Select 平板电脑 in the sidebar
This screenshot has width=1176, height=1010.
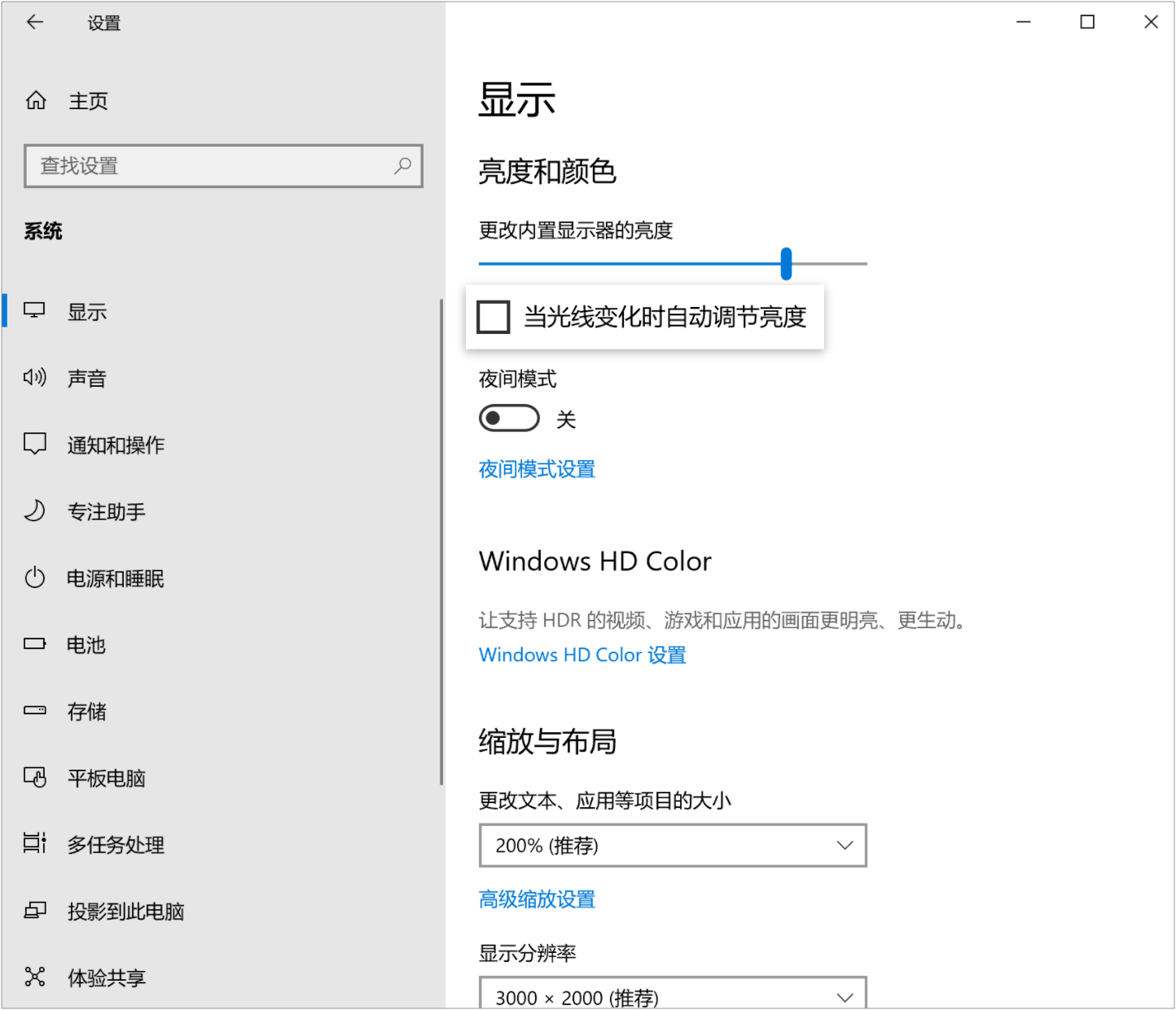(222, 778)
